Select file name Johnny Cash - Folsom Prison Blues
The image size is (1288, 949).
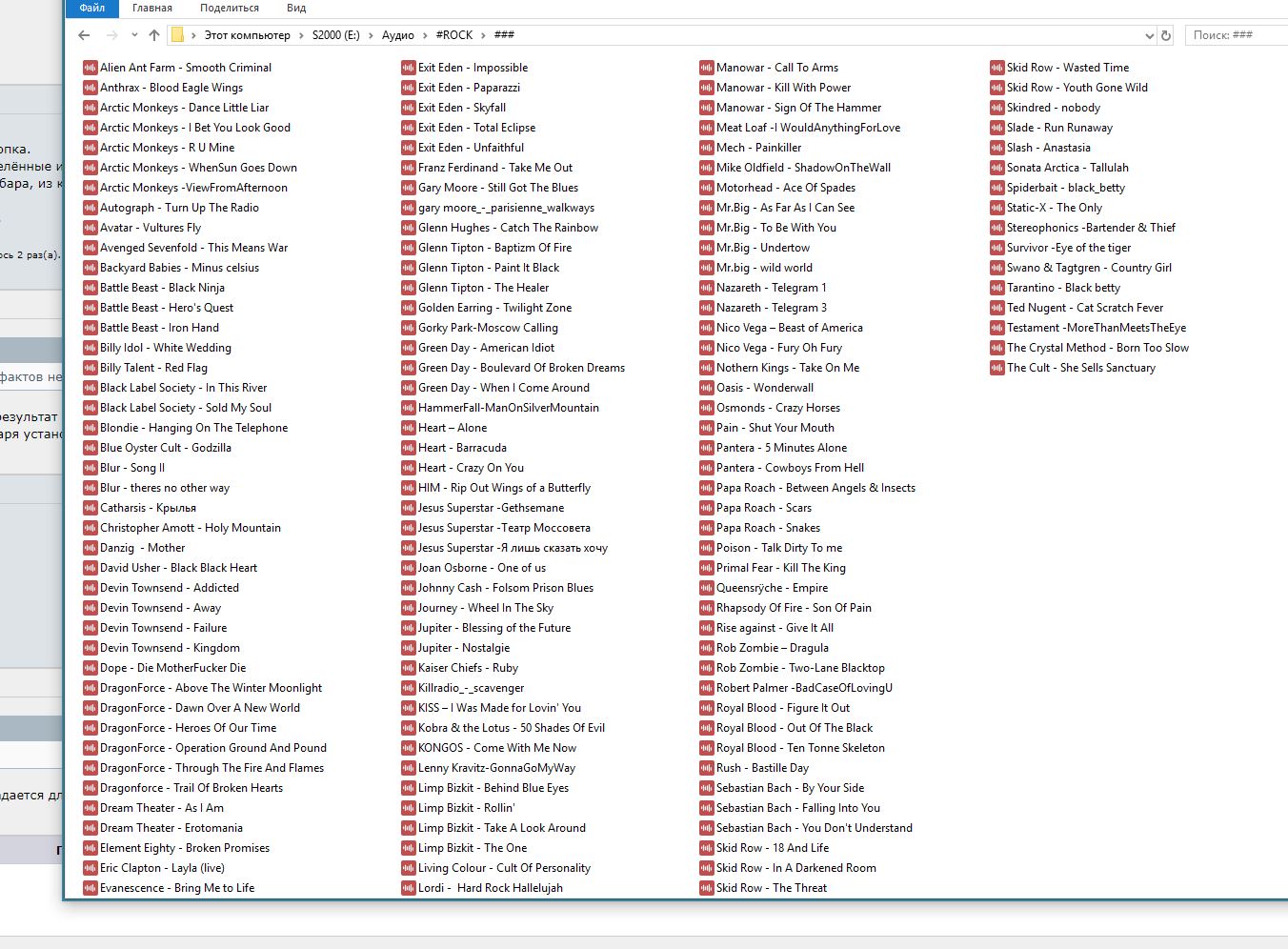coord(506,588)
